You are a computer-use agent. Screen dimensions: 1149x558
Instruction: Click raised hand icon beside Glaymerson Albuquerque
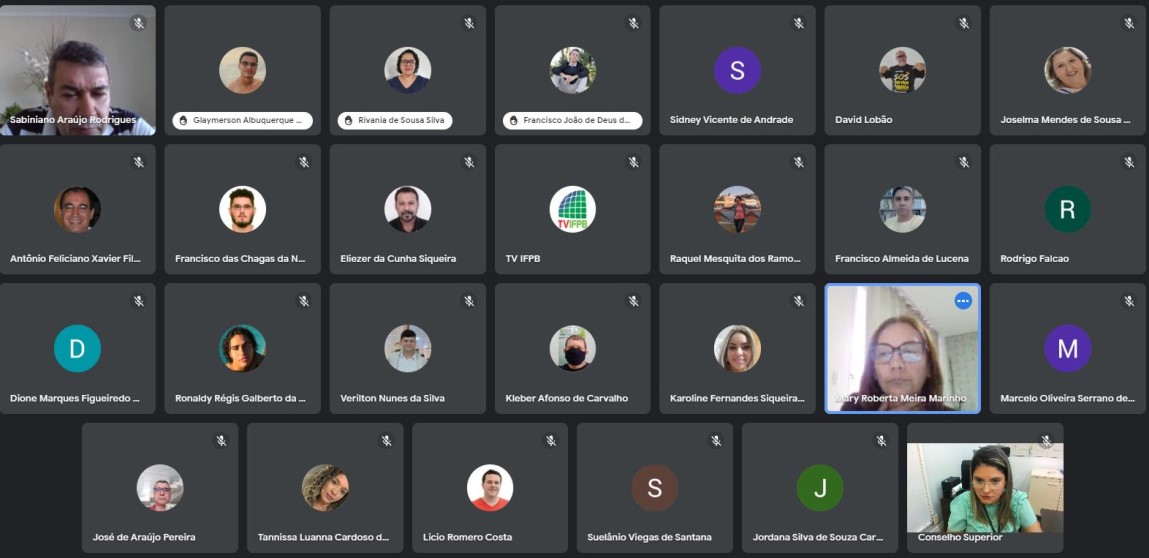pyautogui.click(x=183, y=120)
